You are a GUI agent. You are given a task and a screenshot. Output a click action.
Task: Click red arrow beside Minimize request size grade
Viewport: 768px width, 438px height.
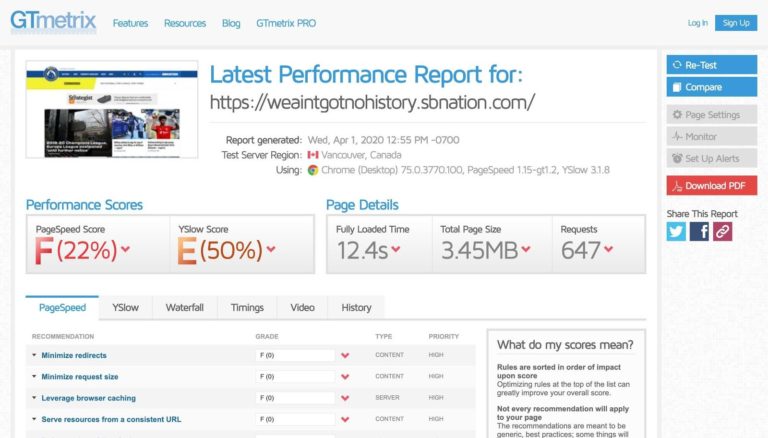(x=345, y=377)
